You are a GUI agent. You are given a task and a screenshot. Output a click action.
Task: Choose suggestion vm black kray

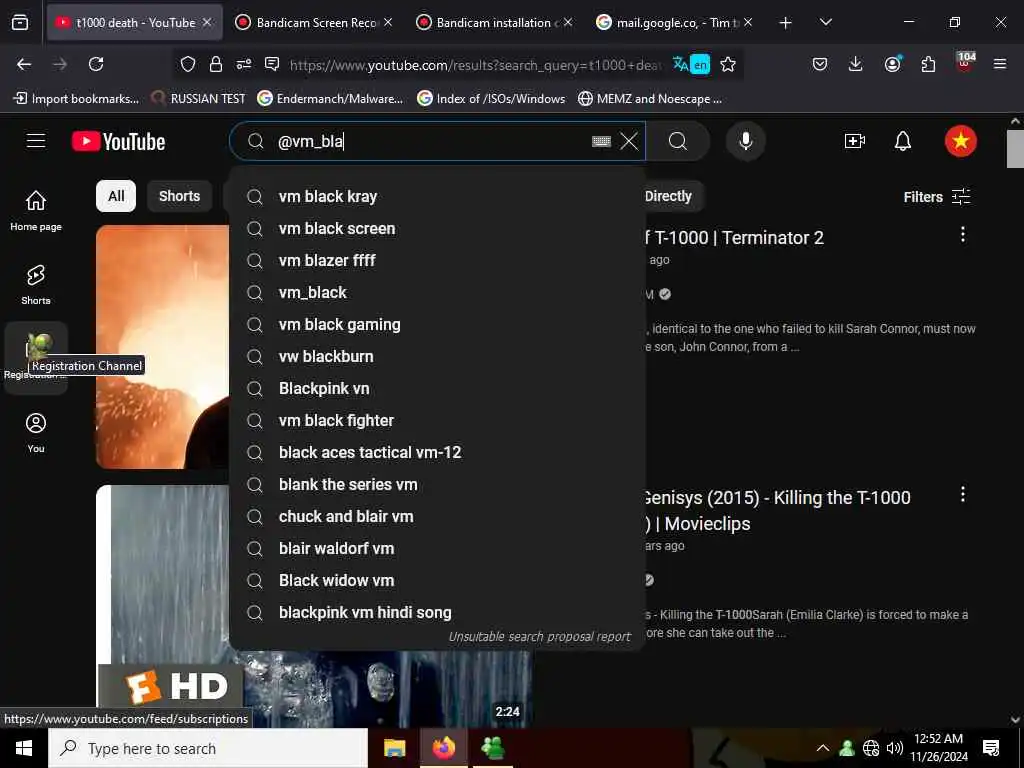[x=438, y=197]
